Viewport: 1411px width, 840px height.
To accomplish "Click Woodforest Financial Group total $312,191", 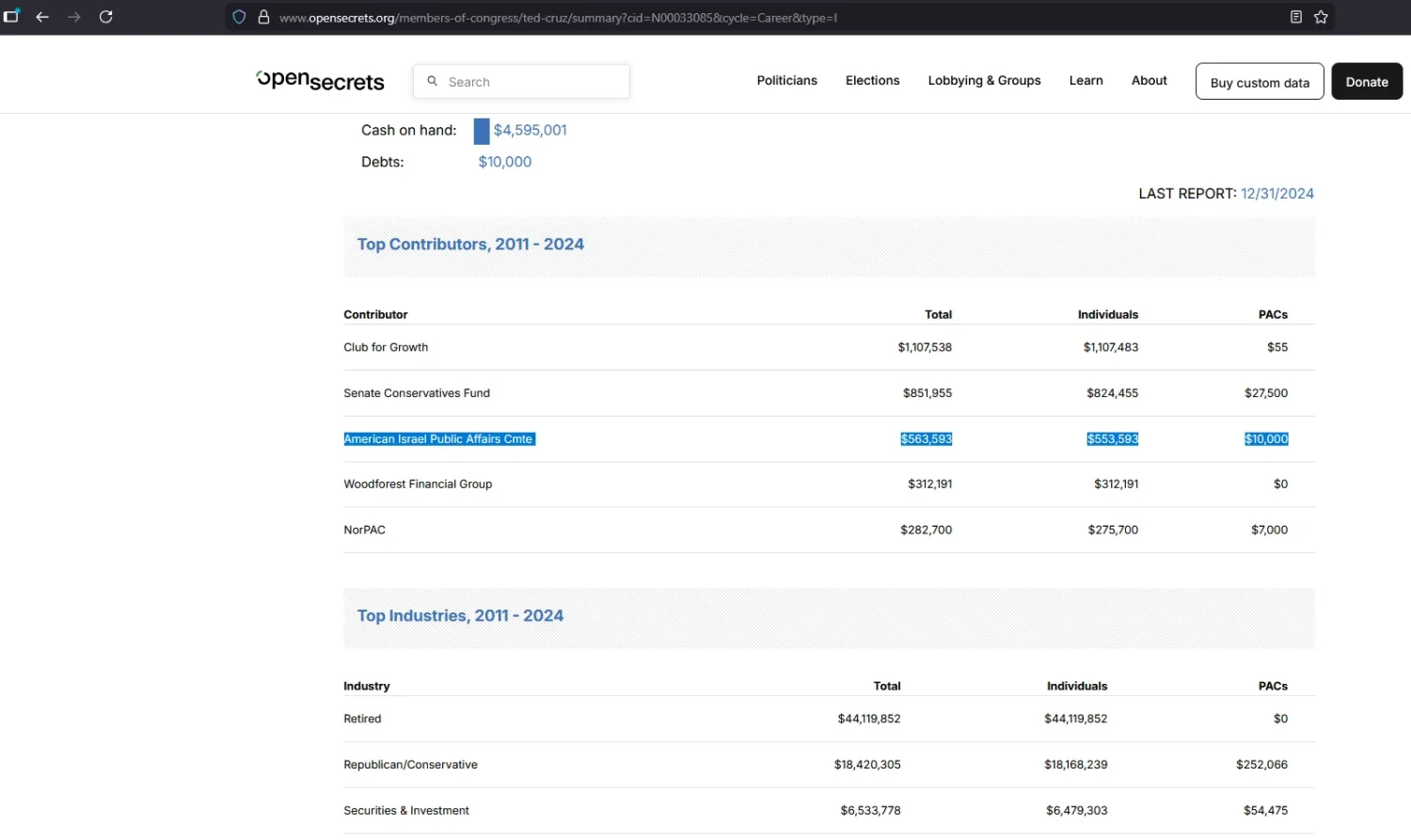I will coord(930,484).
